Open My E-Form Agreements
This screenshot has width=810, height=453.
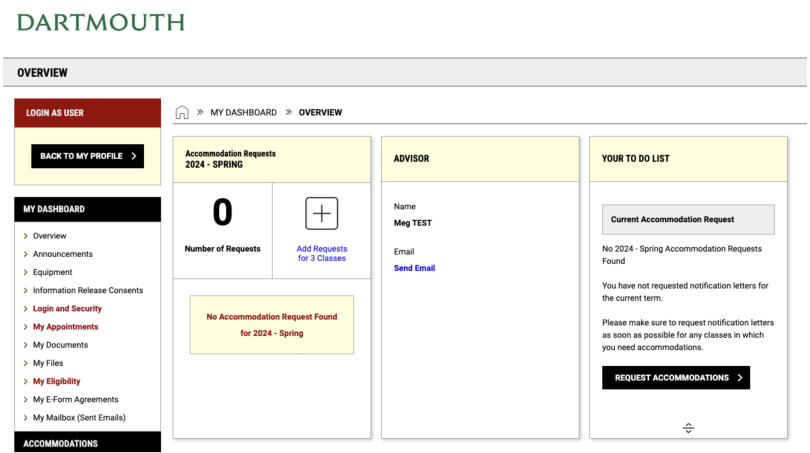tap(75, 399)
